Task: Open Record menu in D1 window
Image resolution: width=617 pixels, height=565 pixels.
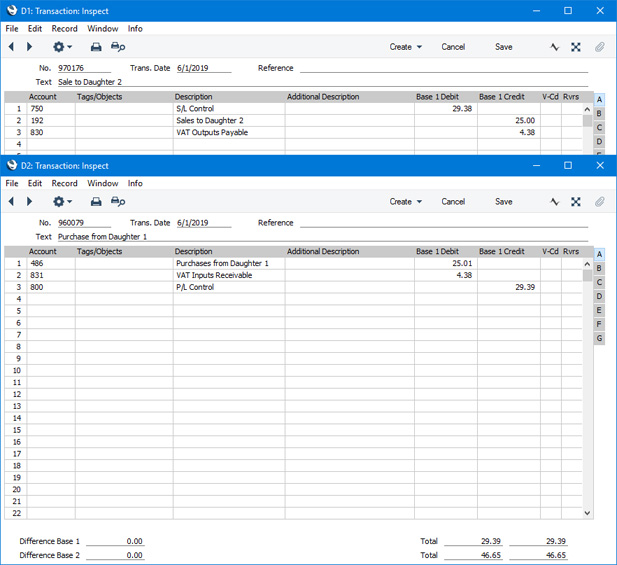Action: 65,29
